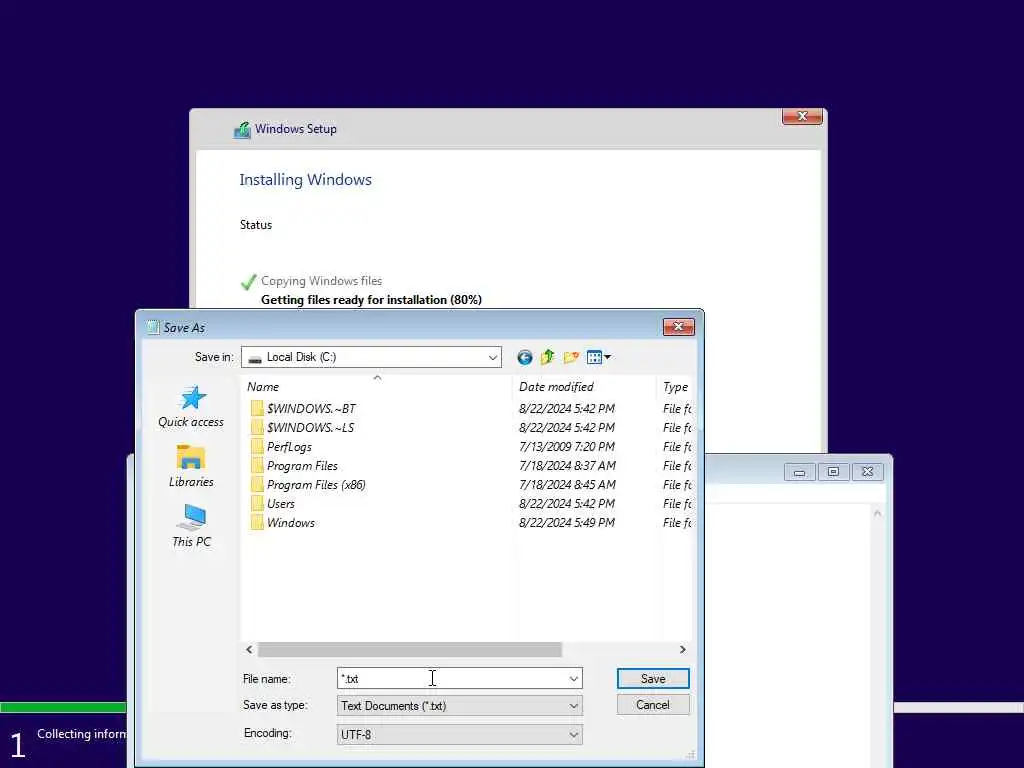The width and height of the screenshot is (1024, 768).
Task: Go up one folder level
Action: click(547, 357)
